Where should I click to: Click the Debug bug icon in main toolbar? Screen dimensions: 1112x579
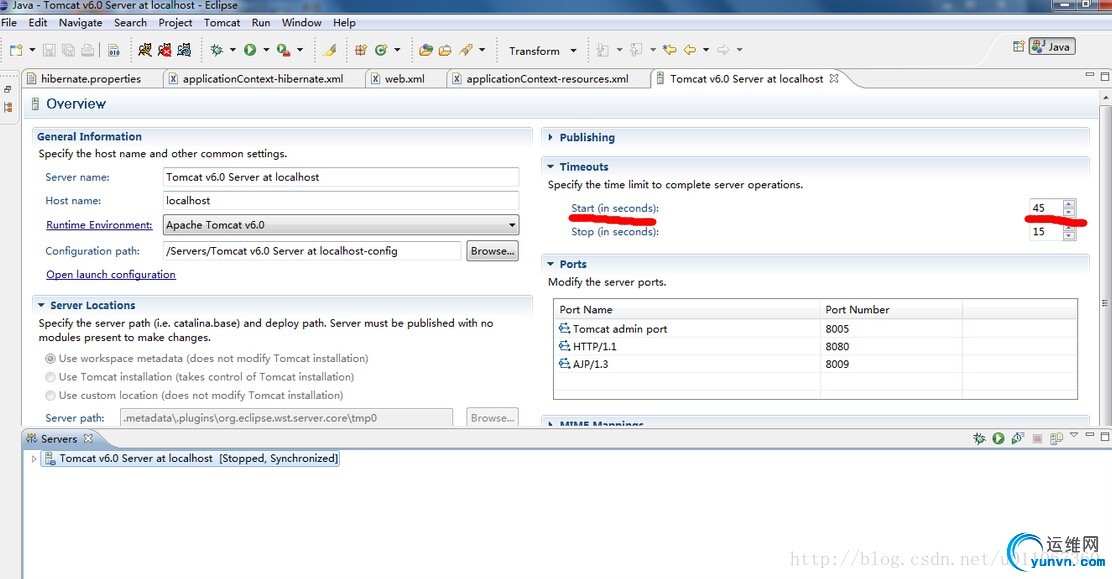tap(217, 50)
